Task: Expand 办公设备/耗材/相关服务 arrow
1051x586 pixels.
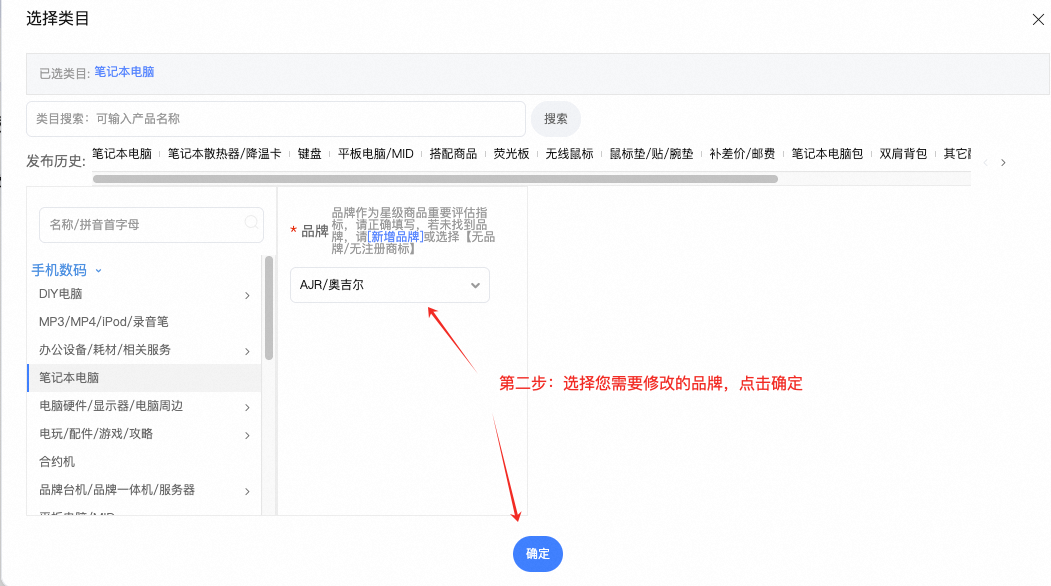Action: point(247,351)
